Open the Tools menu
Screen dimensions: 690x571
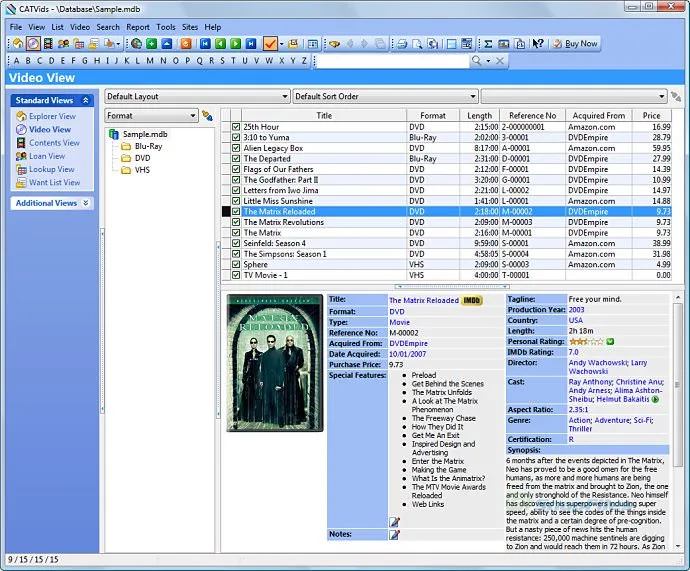[x=166, y=27]
